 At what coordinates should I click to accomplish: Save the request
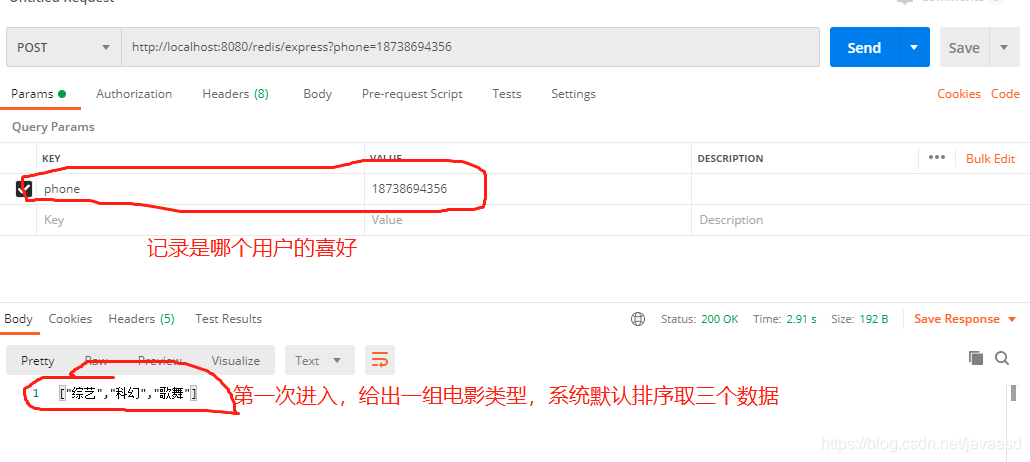click(x=964, y=48)
